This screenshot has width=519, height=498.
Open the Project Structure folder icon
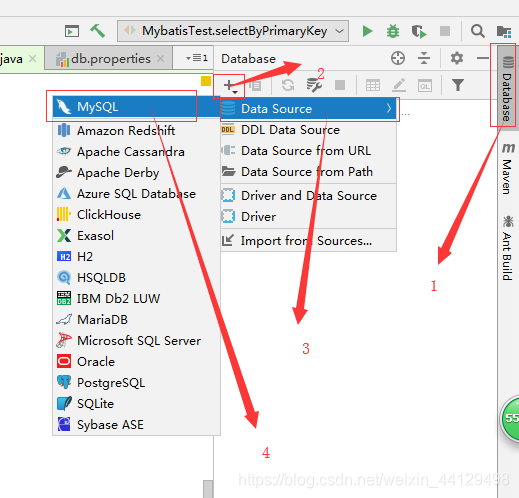tap(504, 31)
